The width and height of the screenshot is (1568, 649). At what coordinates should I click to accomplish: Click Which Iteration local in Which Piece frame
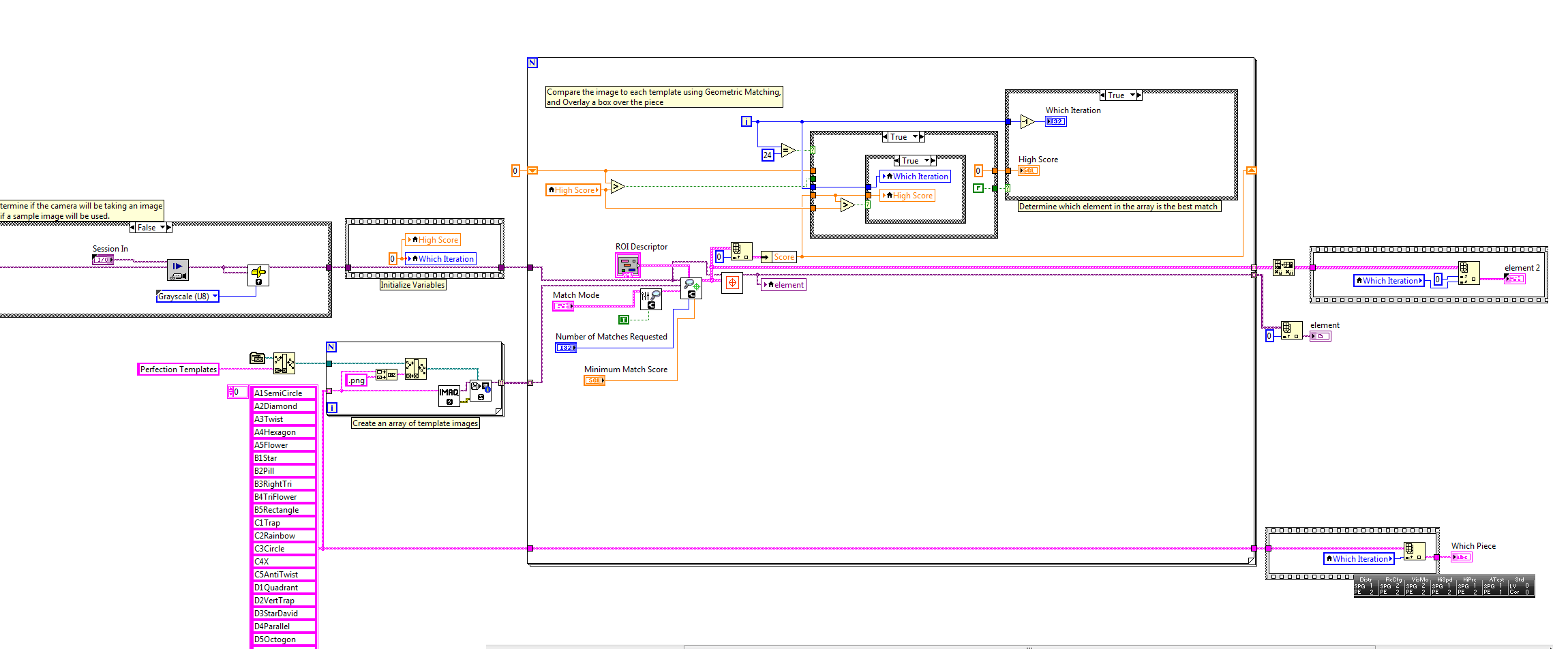(x=1359, y=559)
